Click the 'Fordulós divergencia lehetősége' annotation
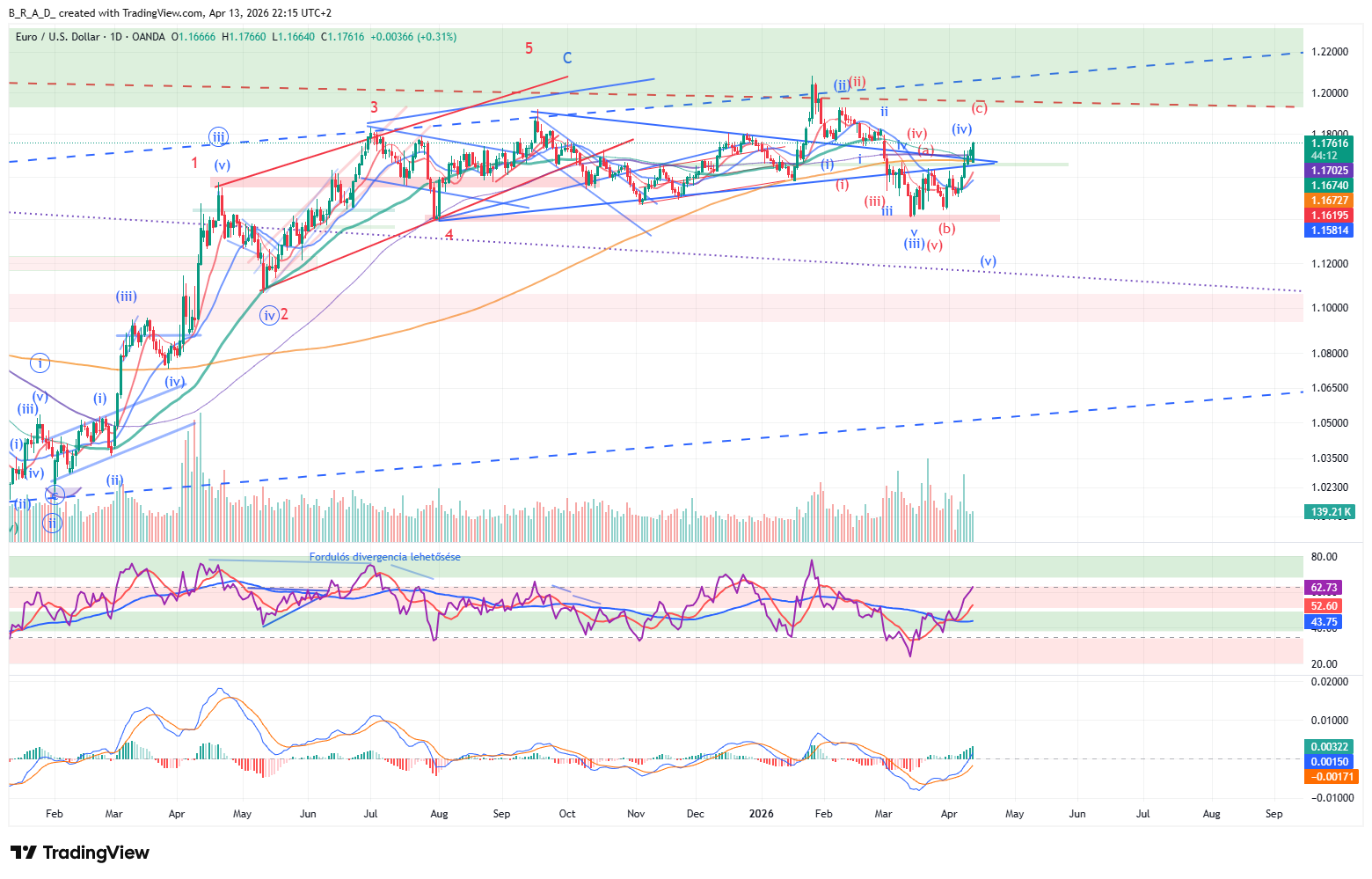This screenshot has height=879, width=1372. pos(384,557)
